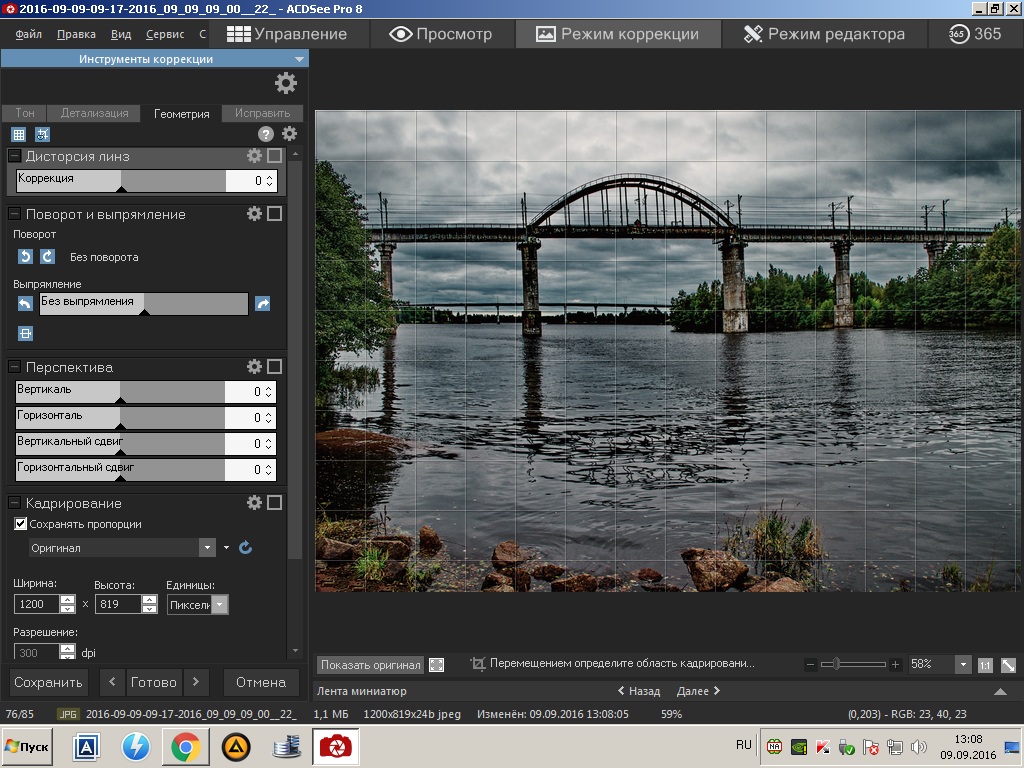Zoom in with the plus icon
This screenshot has width=1024, height=768.
[895, 665]
